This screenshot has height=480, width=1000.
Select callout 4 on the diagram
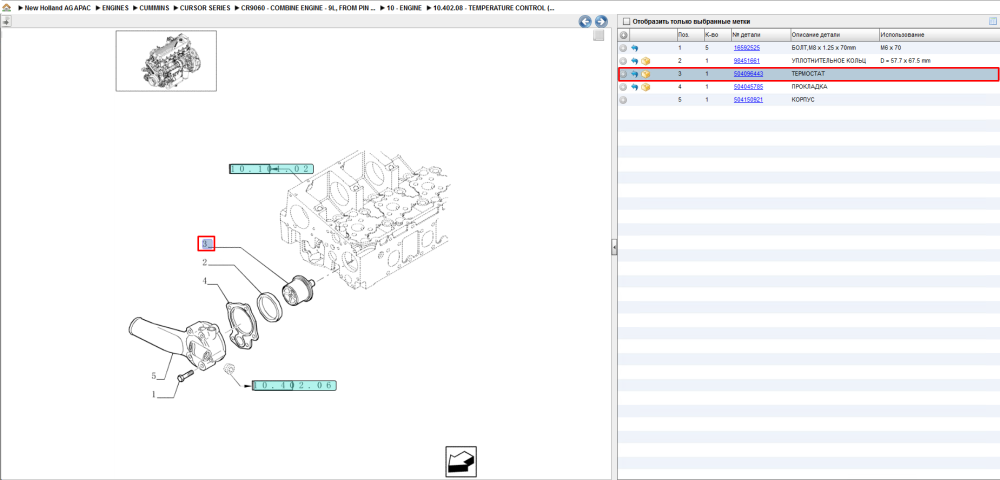click(205, 280)
